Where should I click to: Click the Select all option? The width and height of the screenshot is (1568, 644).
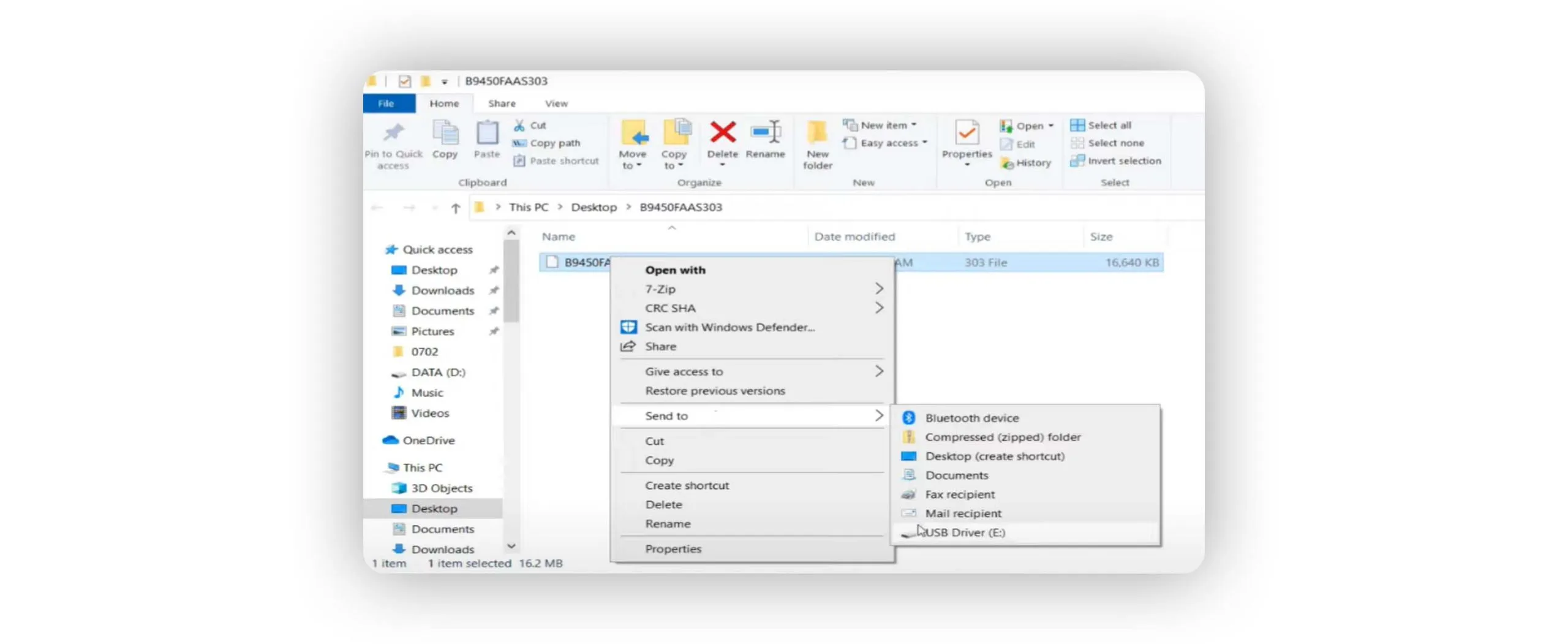pyautogui.click(x=1109, y=125)
